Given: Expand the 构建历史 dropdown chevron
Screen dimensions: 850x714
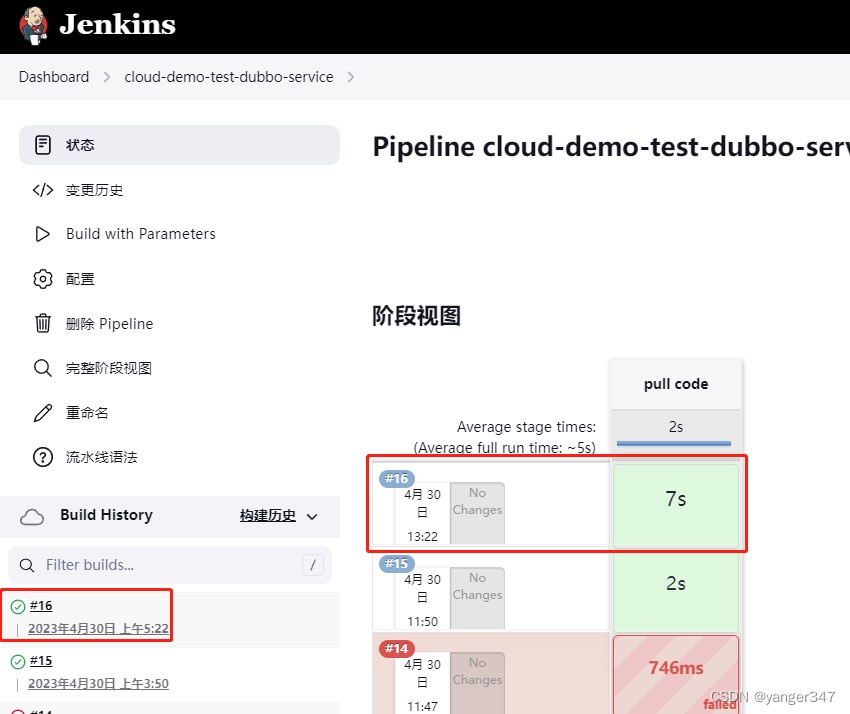Looking at the screenshot, I should tap(312, 516).
